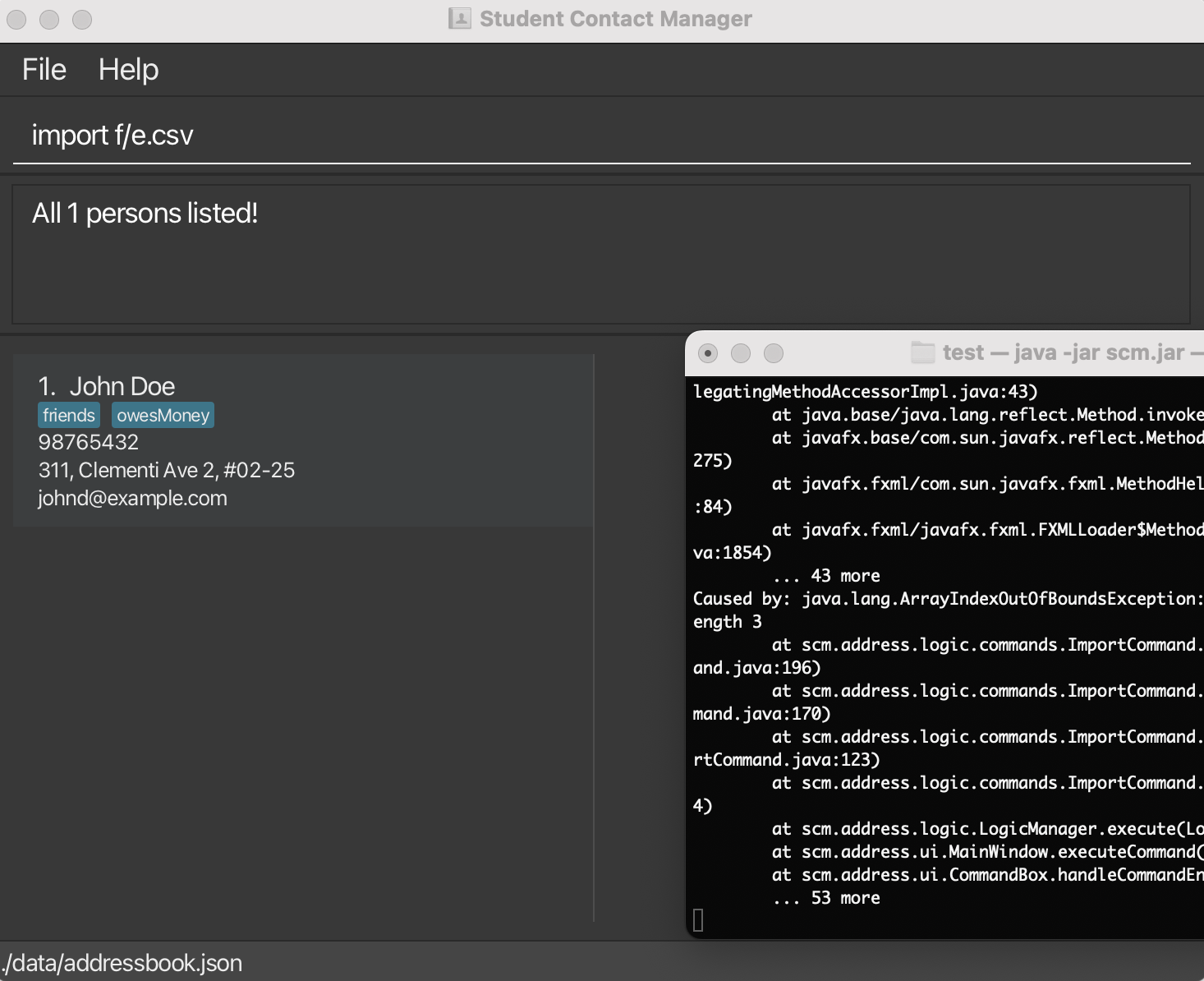1204x981 pixels.
Task: Click status bar path ./data/addressbook.json
Action: click(x=122, y=962)
